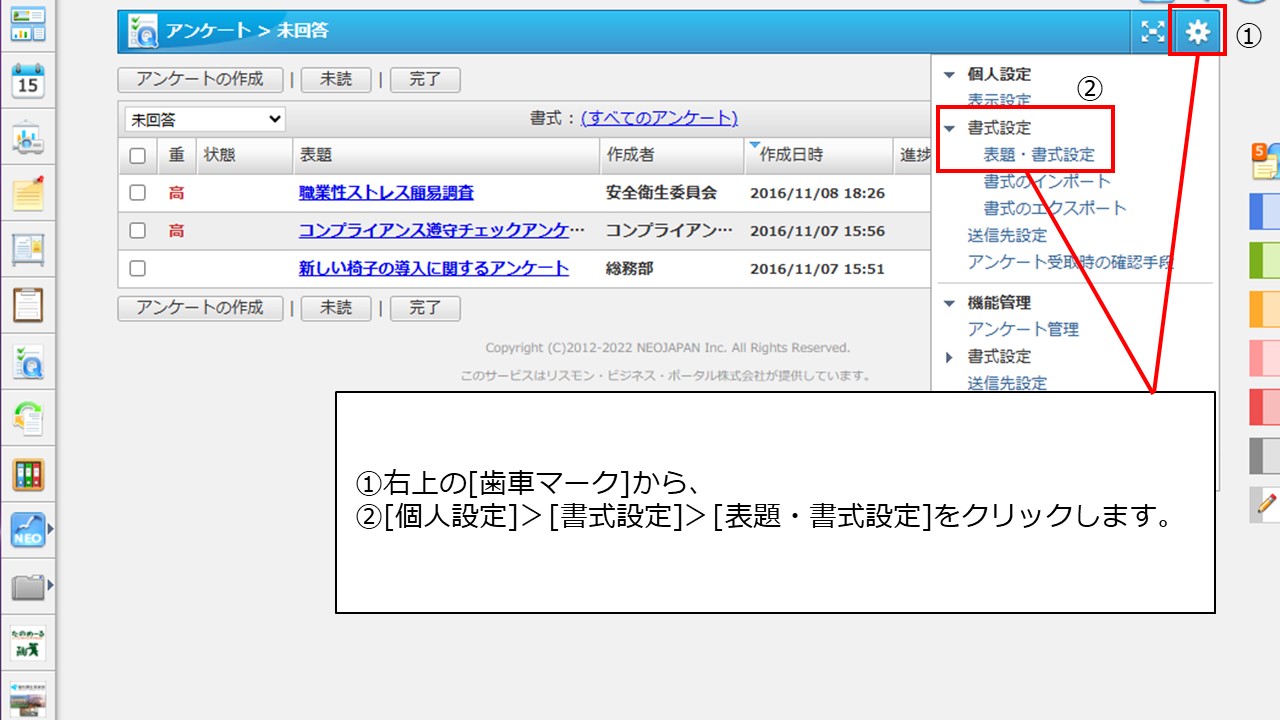This screenshot has height=720, width=1280.
Task: Click the fullscreen expand icon in title bar
Action: pyautogui.click(x=1152, y=32)
